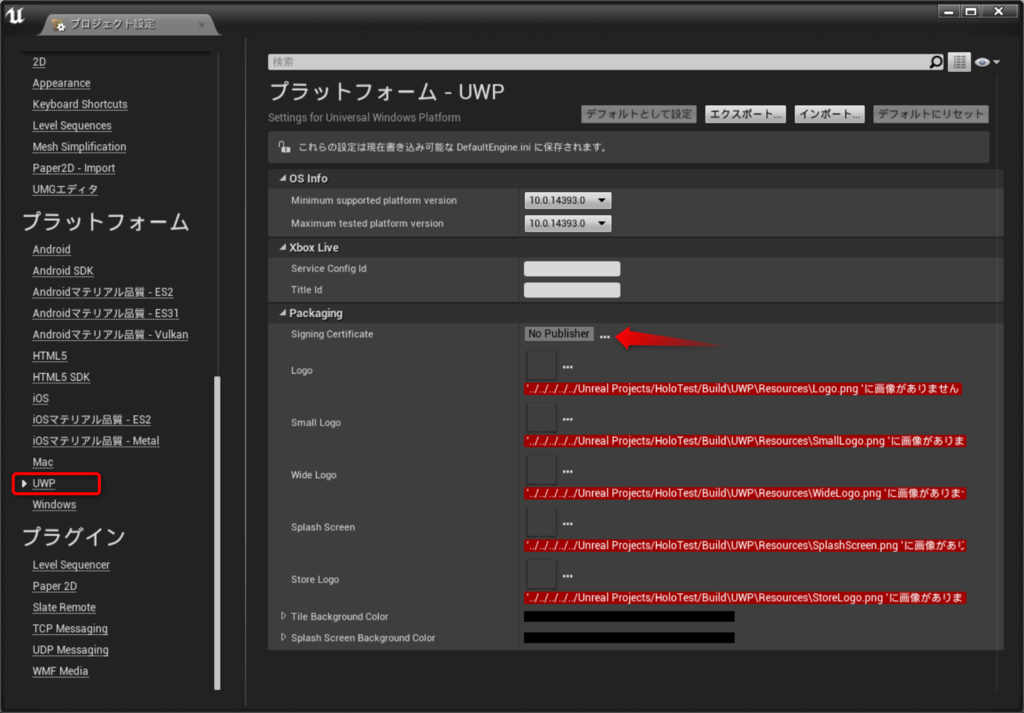1024x713 pixels.
Task: Click the デフォルトにリセット button
Action: click(931, 114)
